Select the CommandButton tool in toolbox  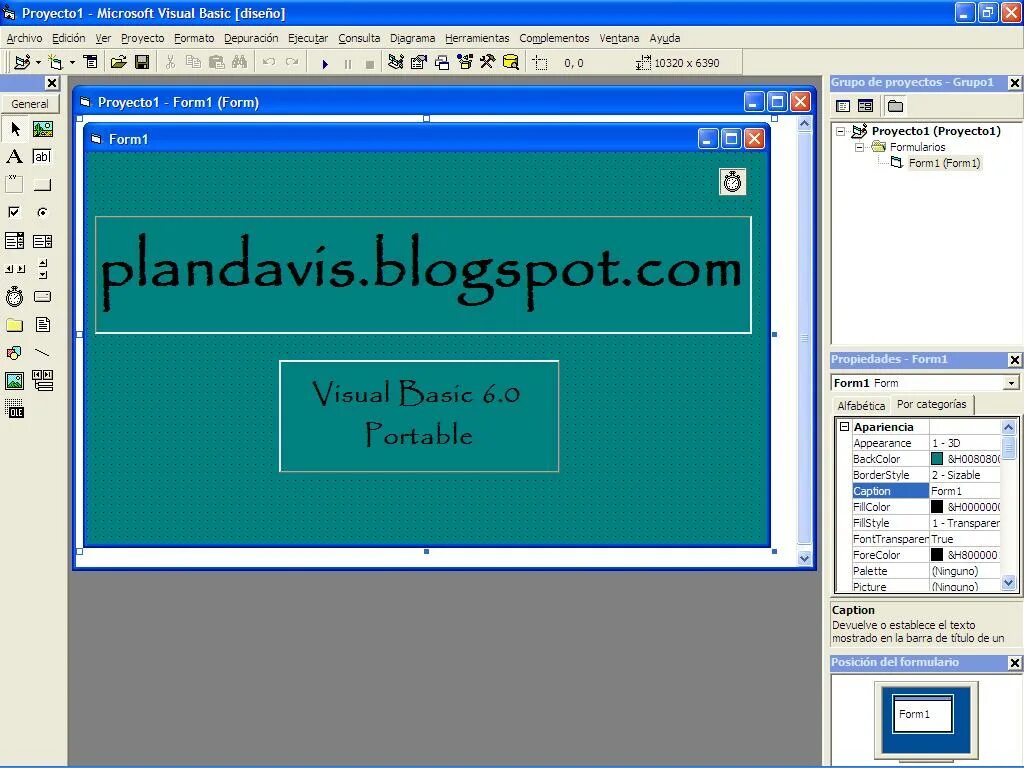tap(43, 184)
